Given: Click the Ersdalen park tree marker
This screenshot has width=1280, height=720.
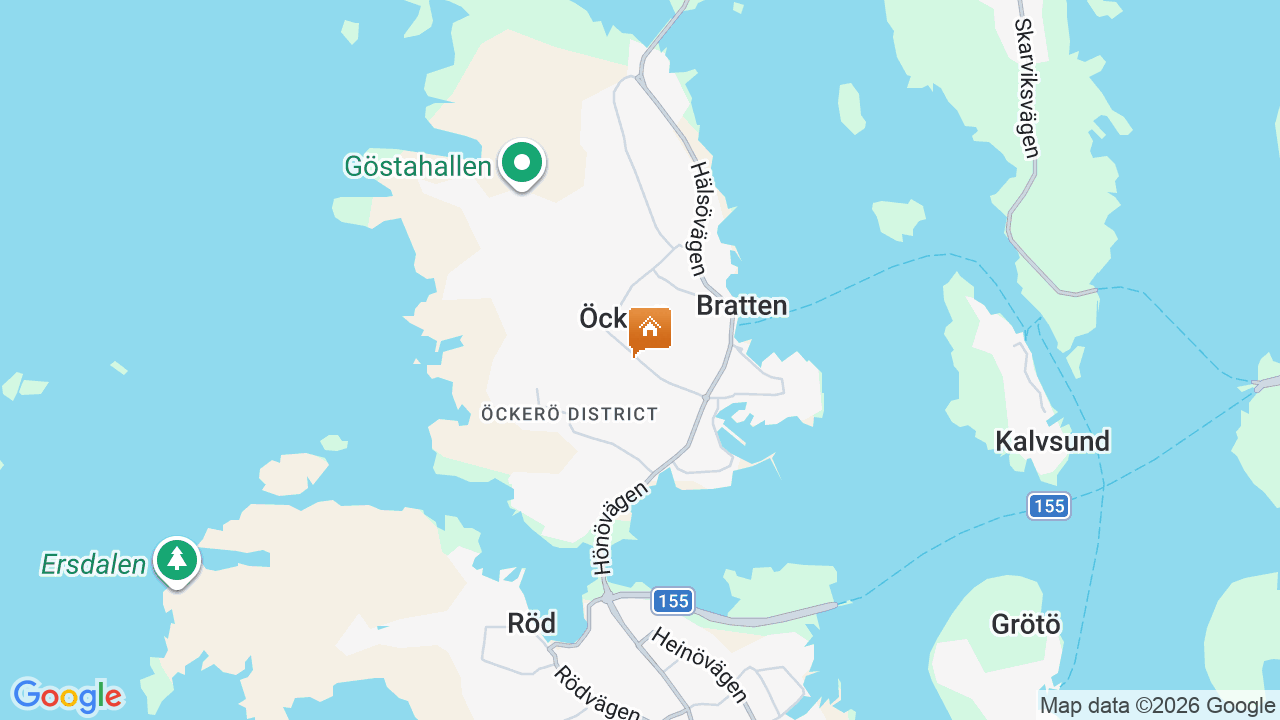Looking at the screenshot, I should (x=177, y=561).
